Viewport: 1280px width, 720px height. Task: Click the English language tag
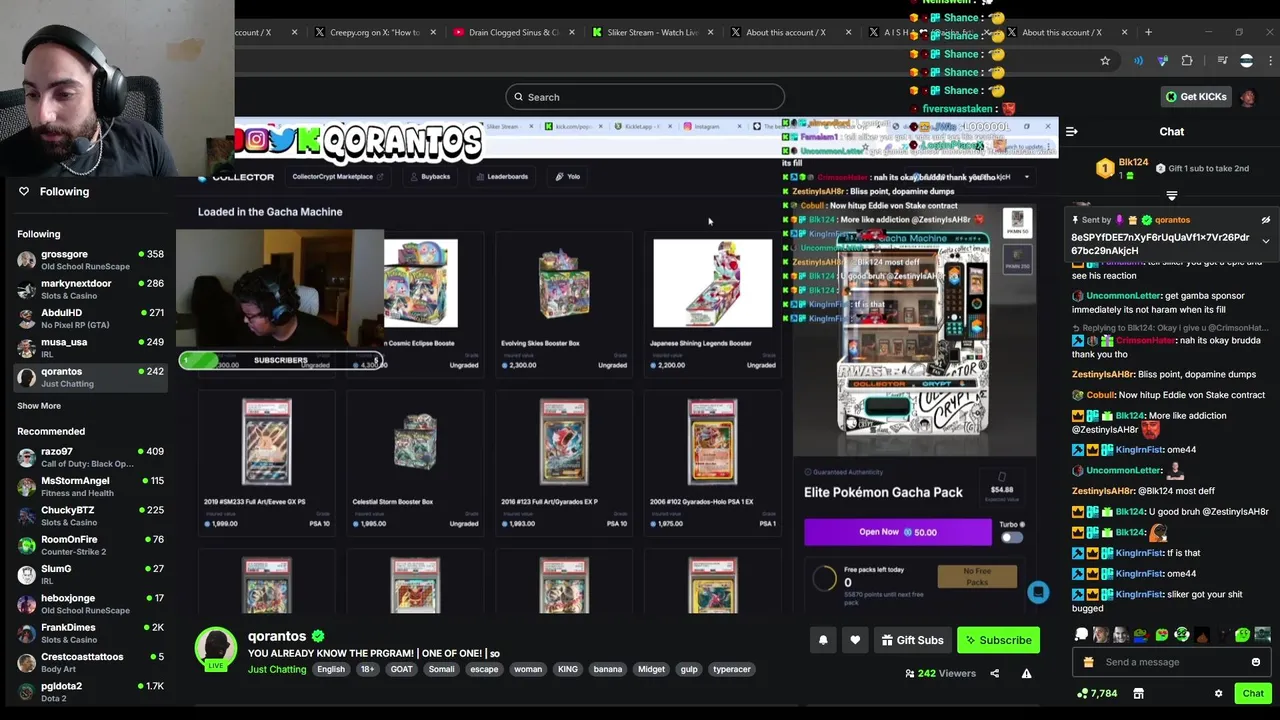(x=331, y=669)
